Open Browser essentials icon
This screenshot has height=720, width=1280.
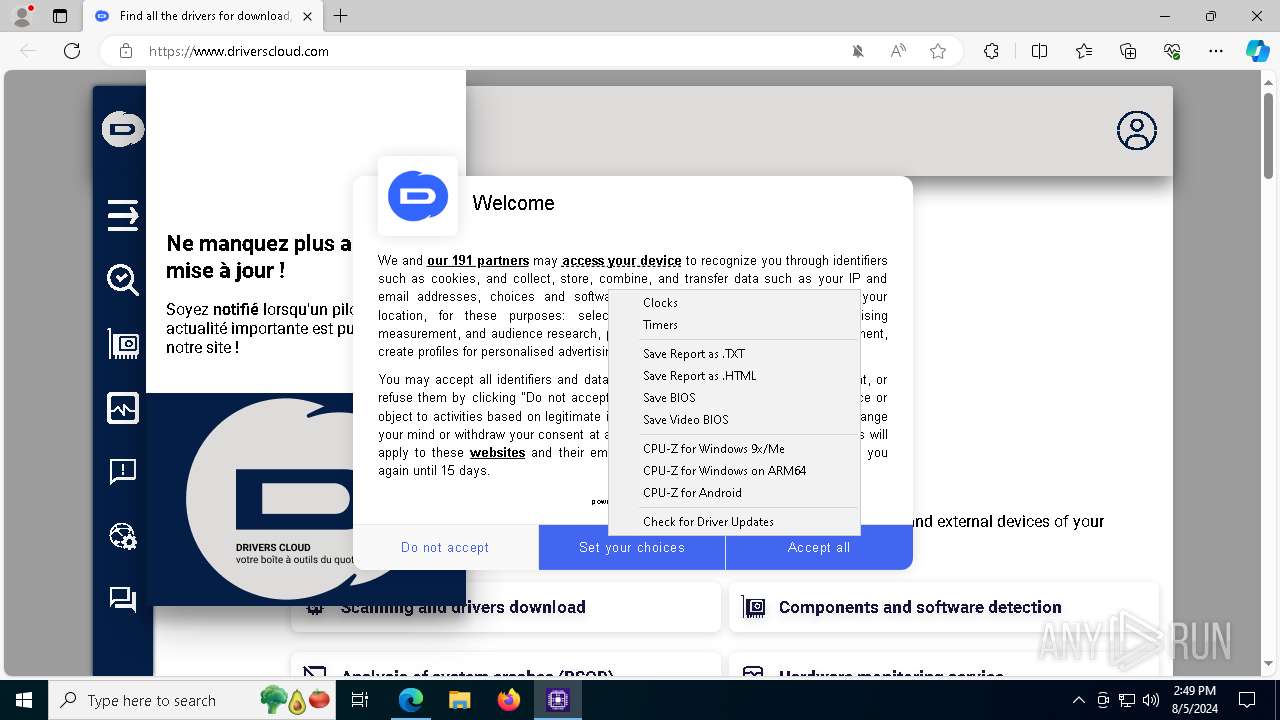click(x=1172, y=51)
